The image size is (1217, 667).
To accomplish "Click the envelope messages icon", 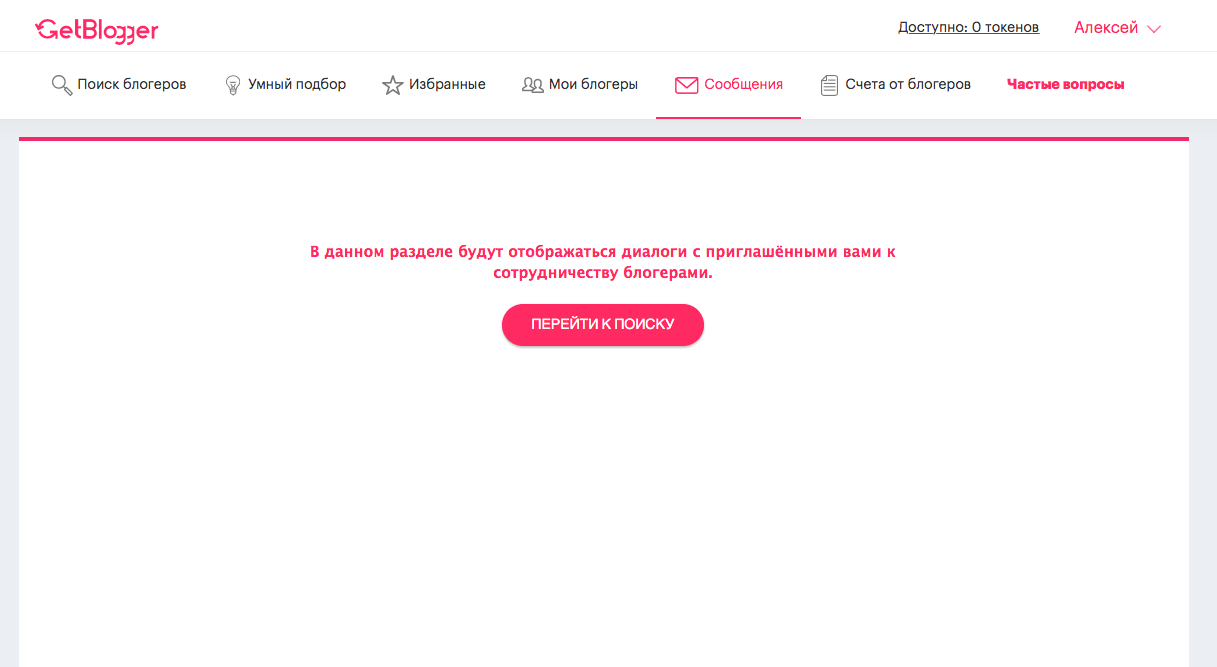I will coord(686,85).
